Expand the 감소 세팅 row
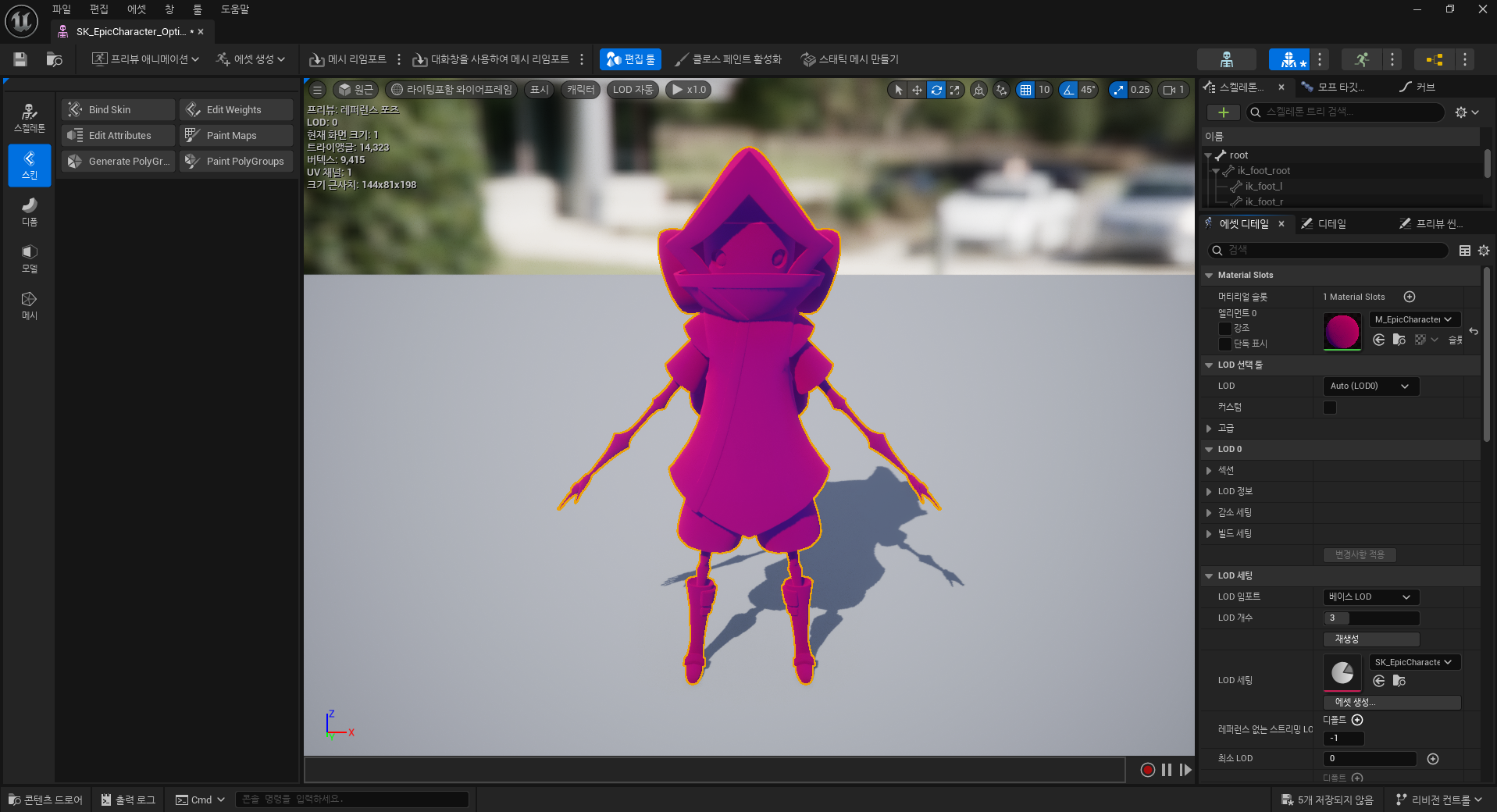Image resolution: width=1497 pixels, height=812 pixels. point(1209,513)
